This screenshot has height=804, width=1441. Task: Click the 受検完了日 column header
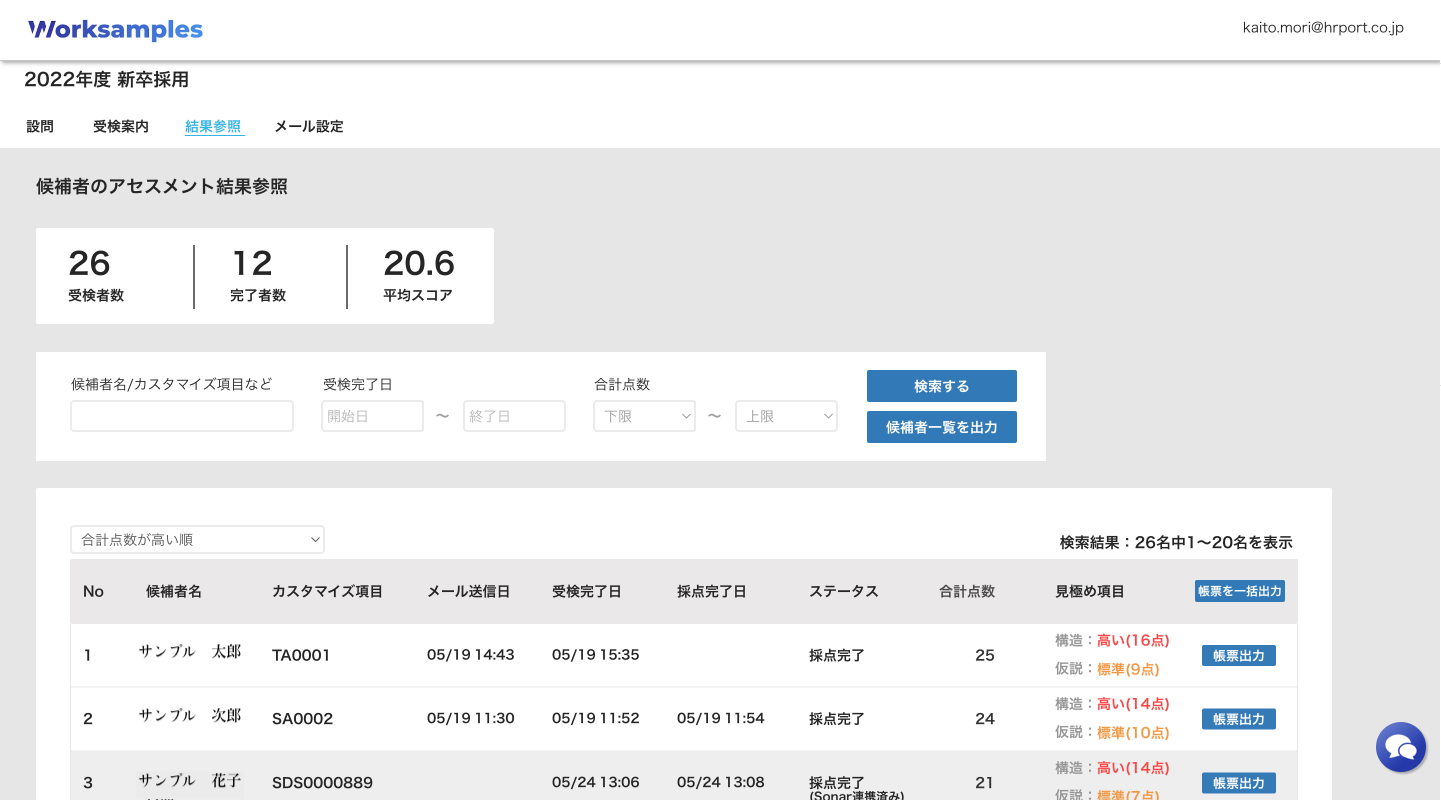[586, 592]
